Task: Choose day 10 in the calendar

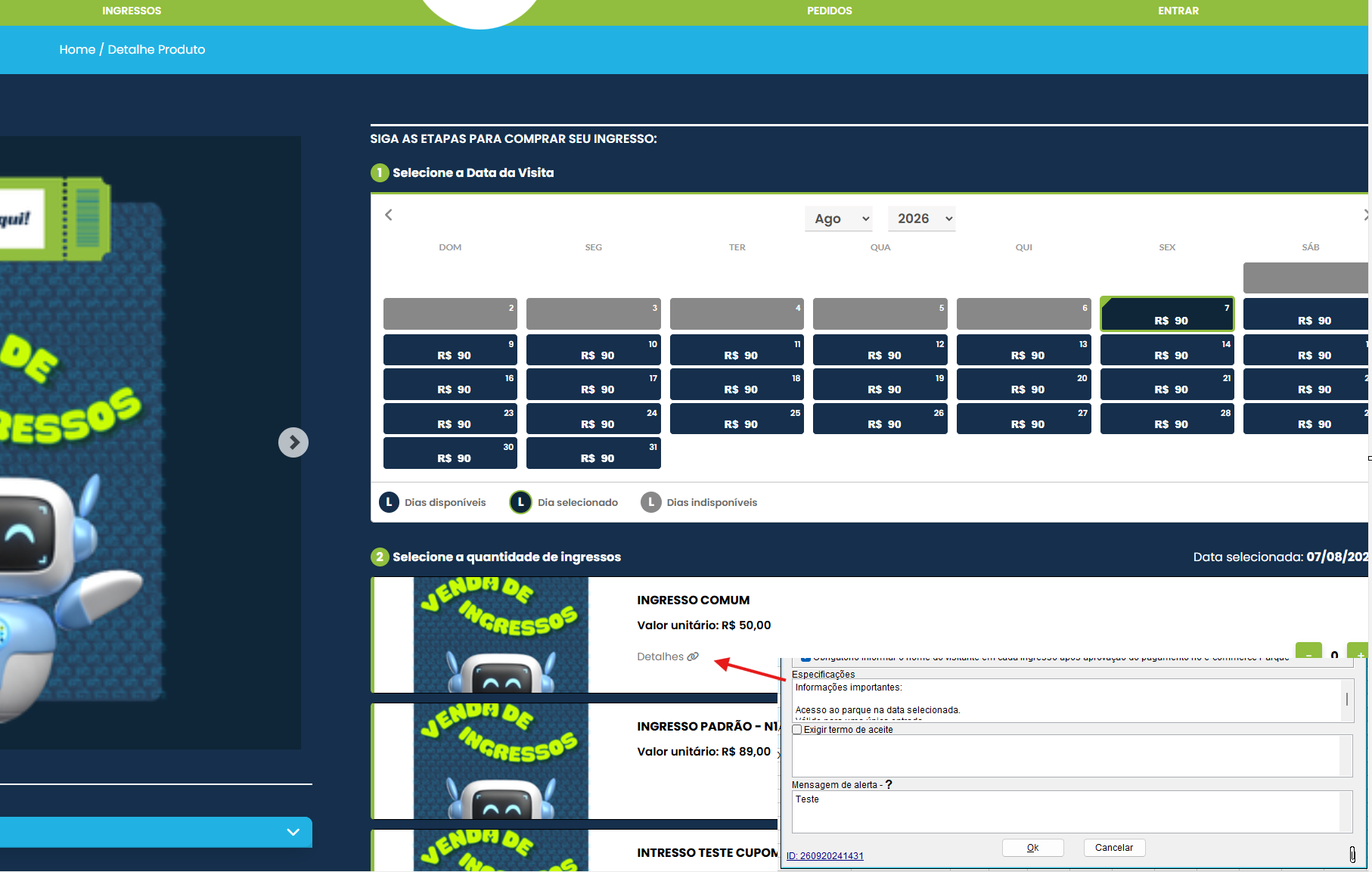Action: [x=594, y=349]
